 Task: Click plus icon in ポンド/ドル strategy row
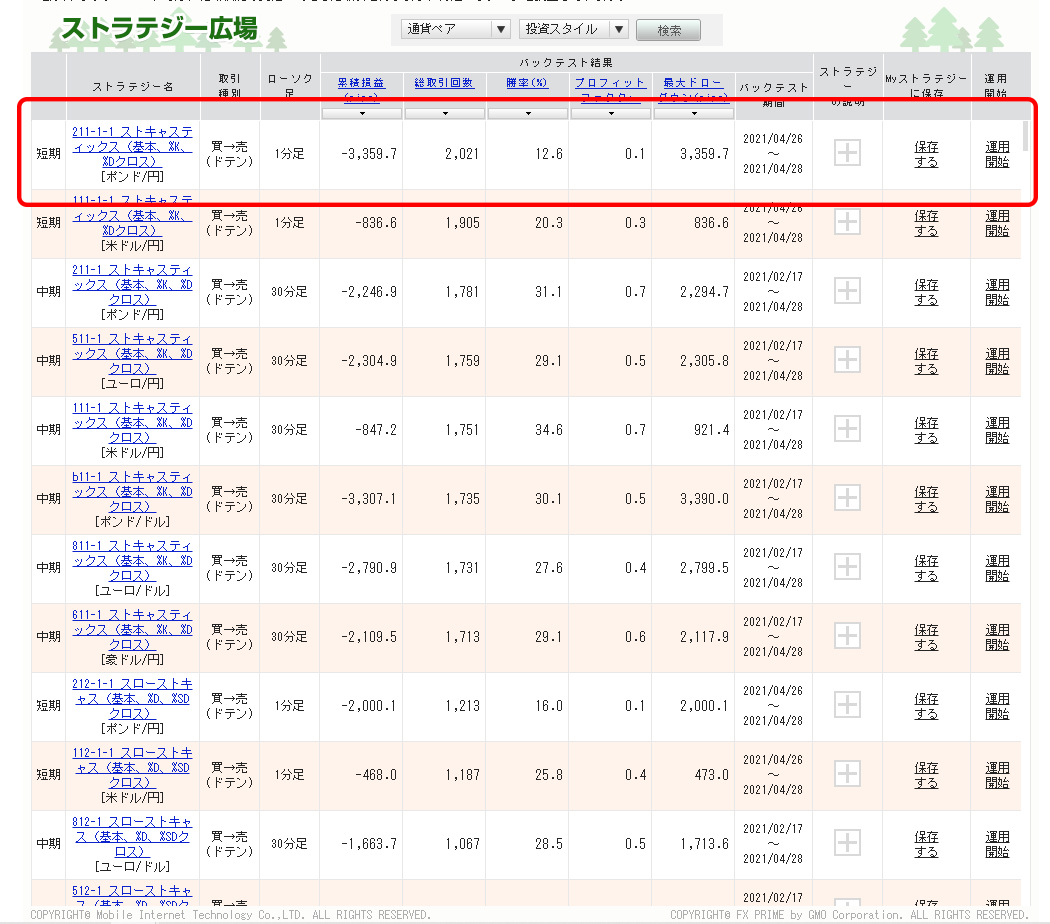pos(847,497)
